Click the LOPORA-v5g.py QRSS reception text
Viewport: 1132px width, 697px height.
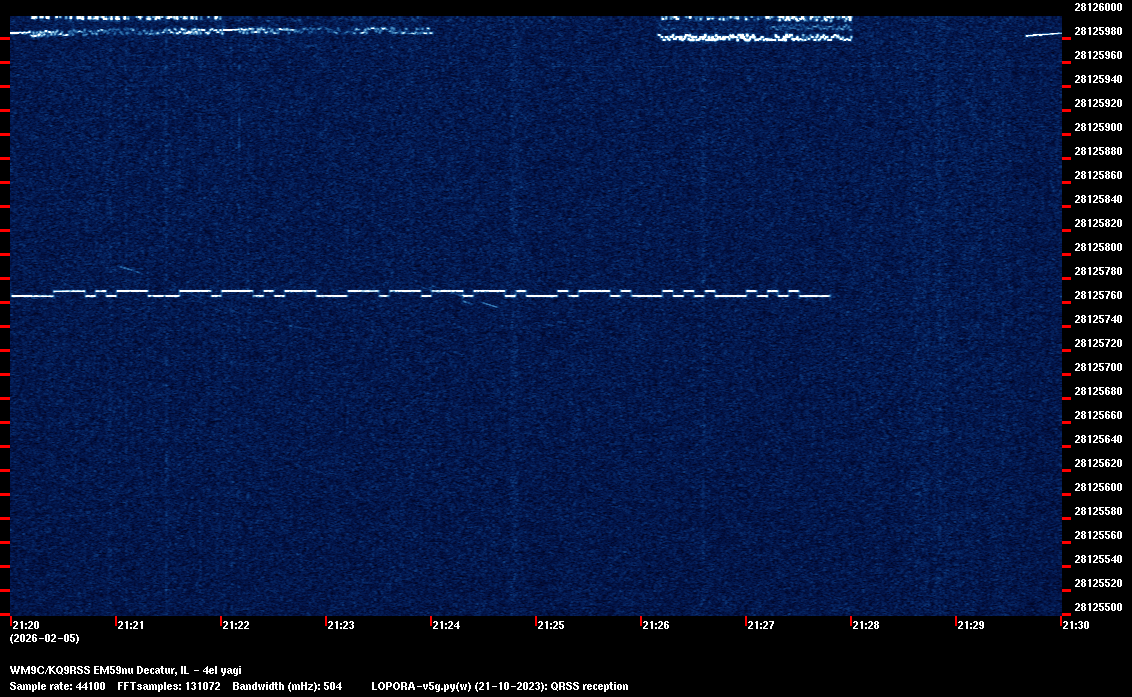coord(499,686)
